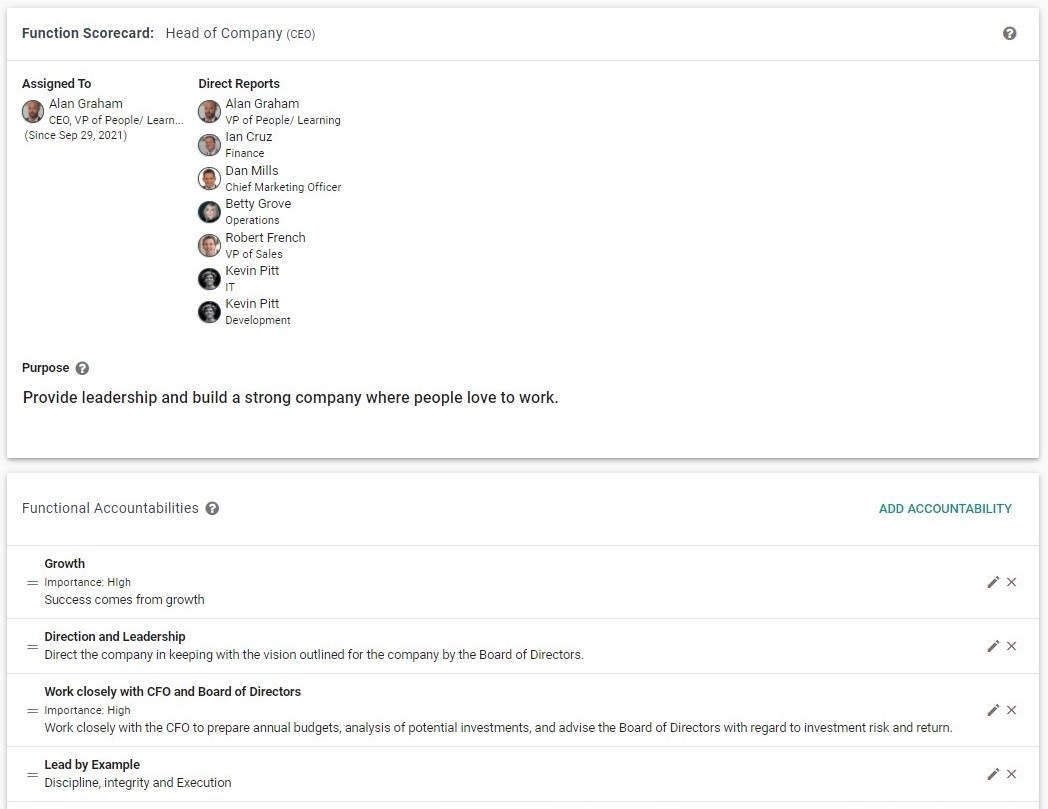Click drag handle beside Lead by Example

(32, 774)
